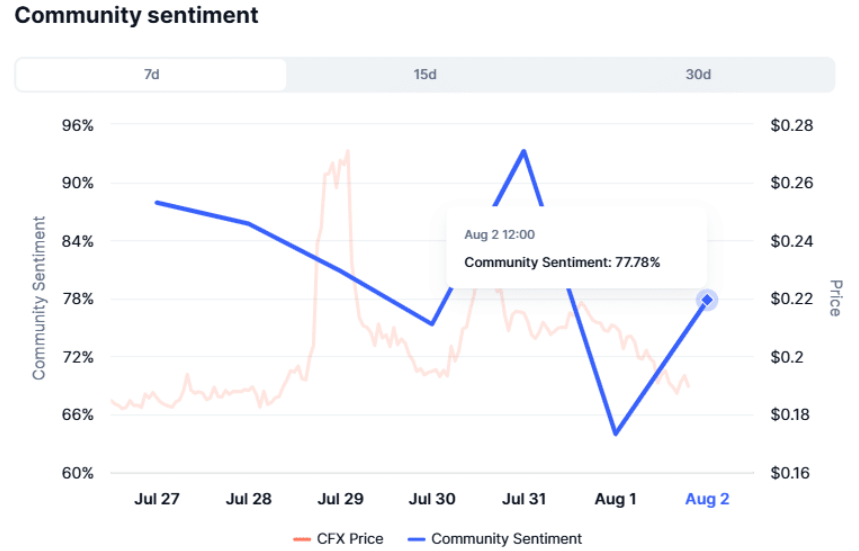Switch to the 15d tab
This screenshot has height=551, width=859.
point(425,74)
